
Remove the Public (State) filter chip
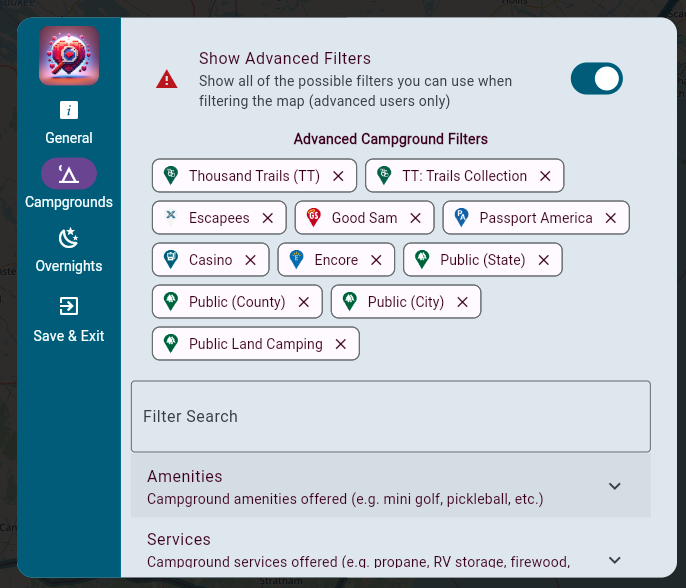click(544, 260)
